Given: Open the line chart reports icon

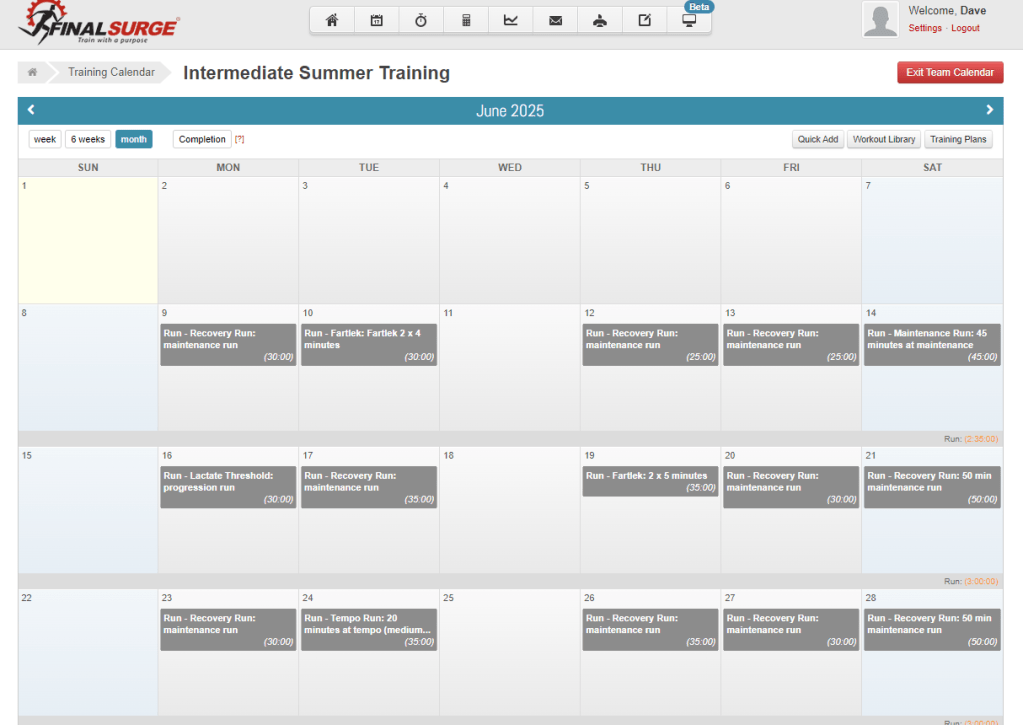Looking at the screenshot, I should click(511, 21).
